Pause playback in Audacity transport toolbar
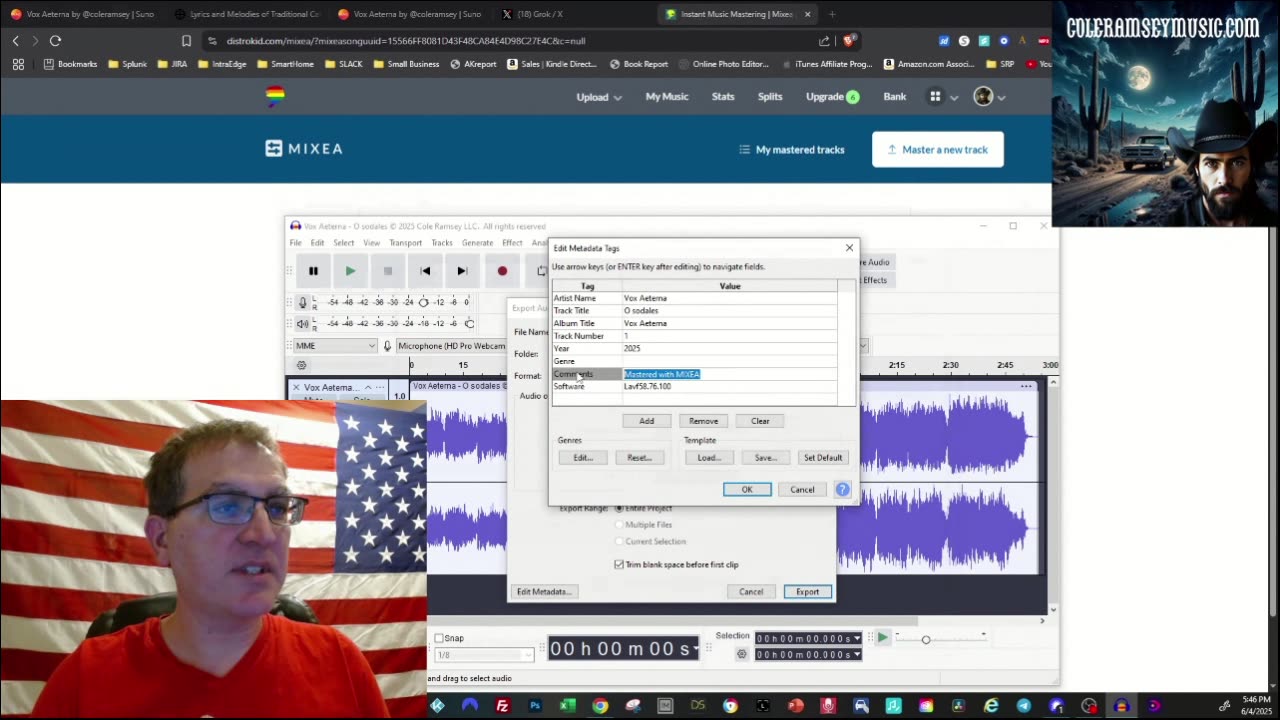 pyautogui.click(x=313, y=271)
